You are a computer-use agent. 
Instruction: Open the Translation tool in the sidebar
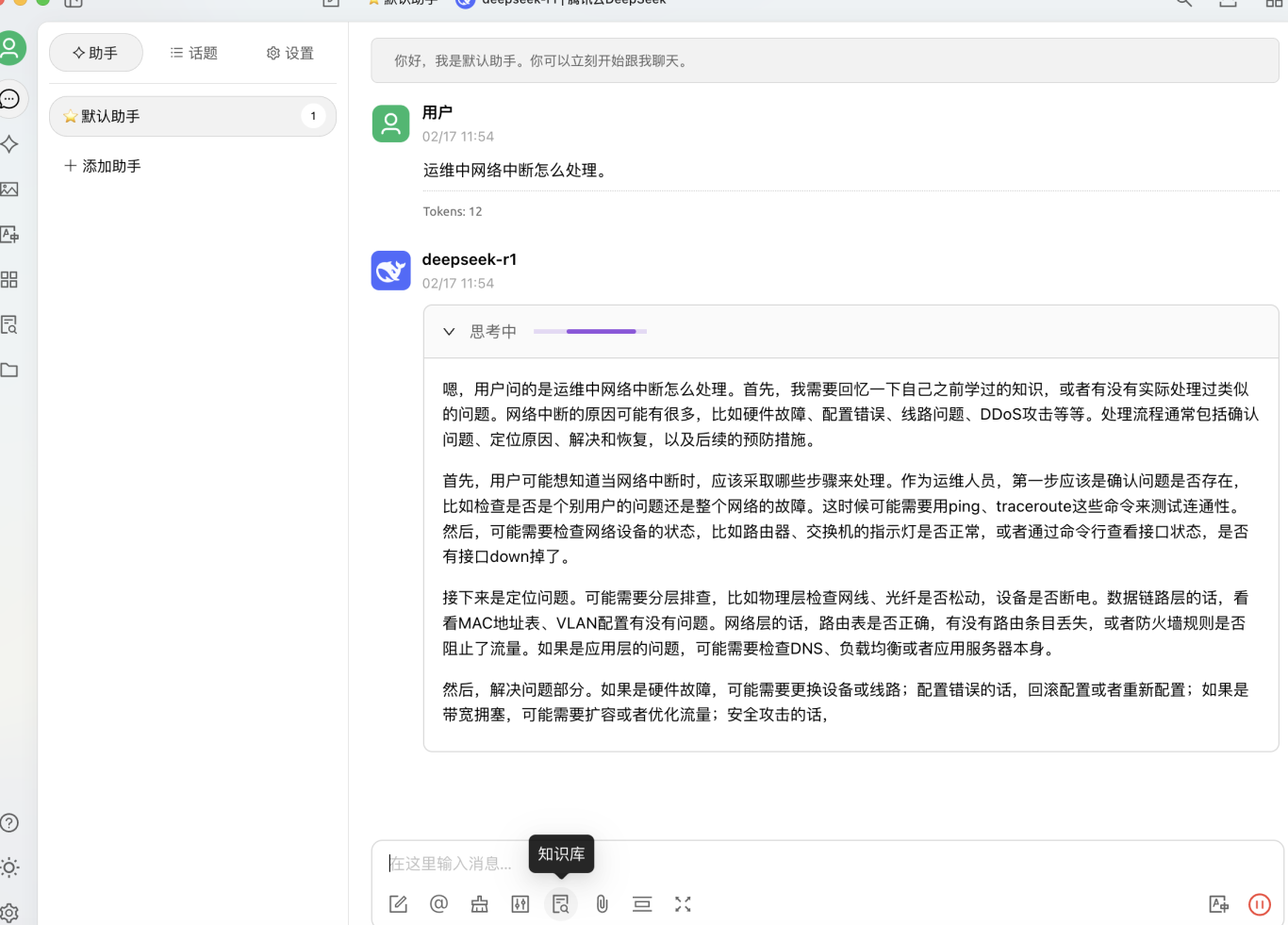pyautogui.click(x=10, y=234)
